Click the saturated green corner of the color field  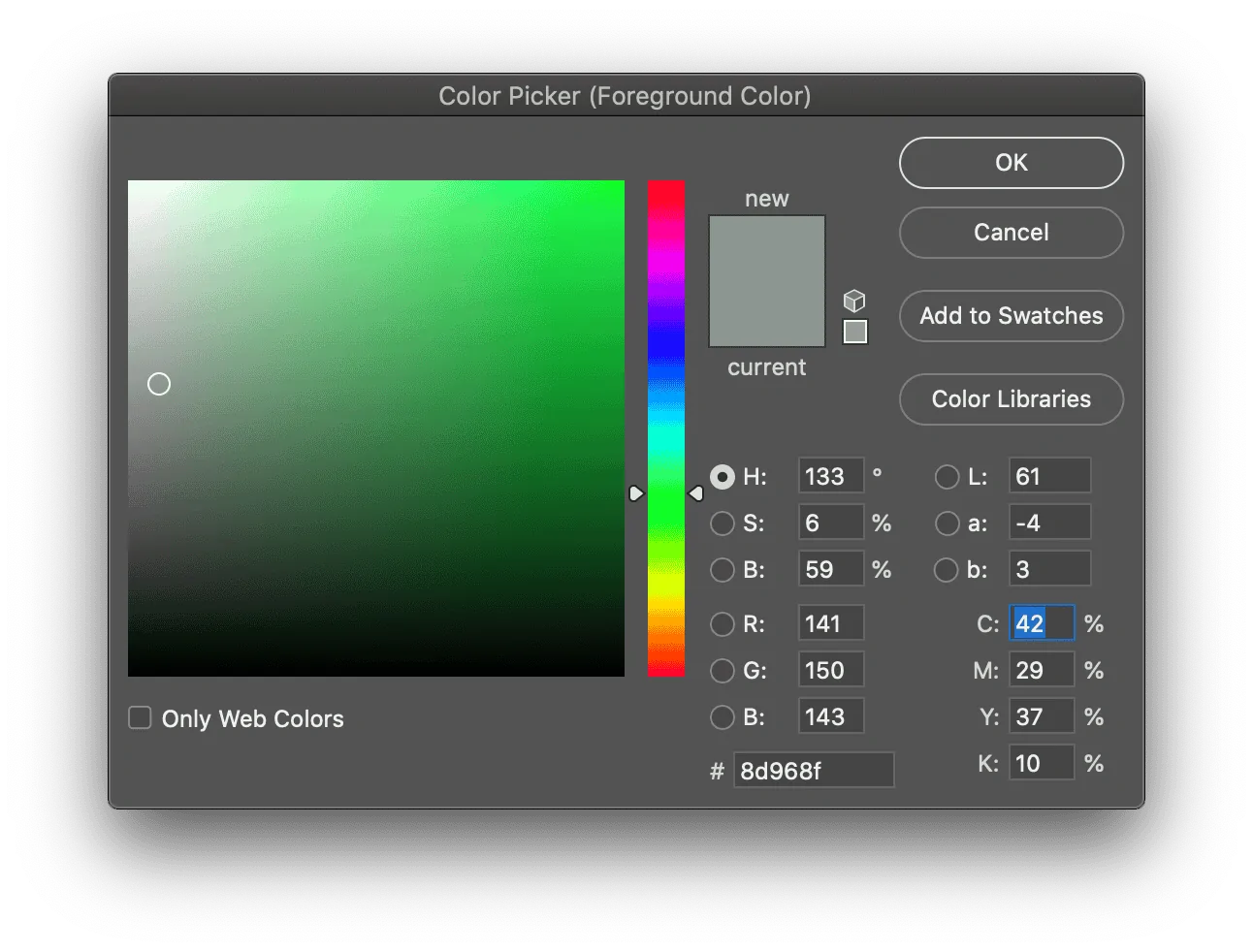[619, 186]
